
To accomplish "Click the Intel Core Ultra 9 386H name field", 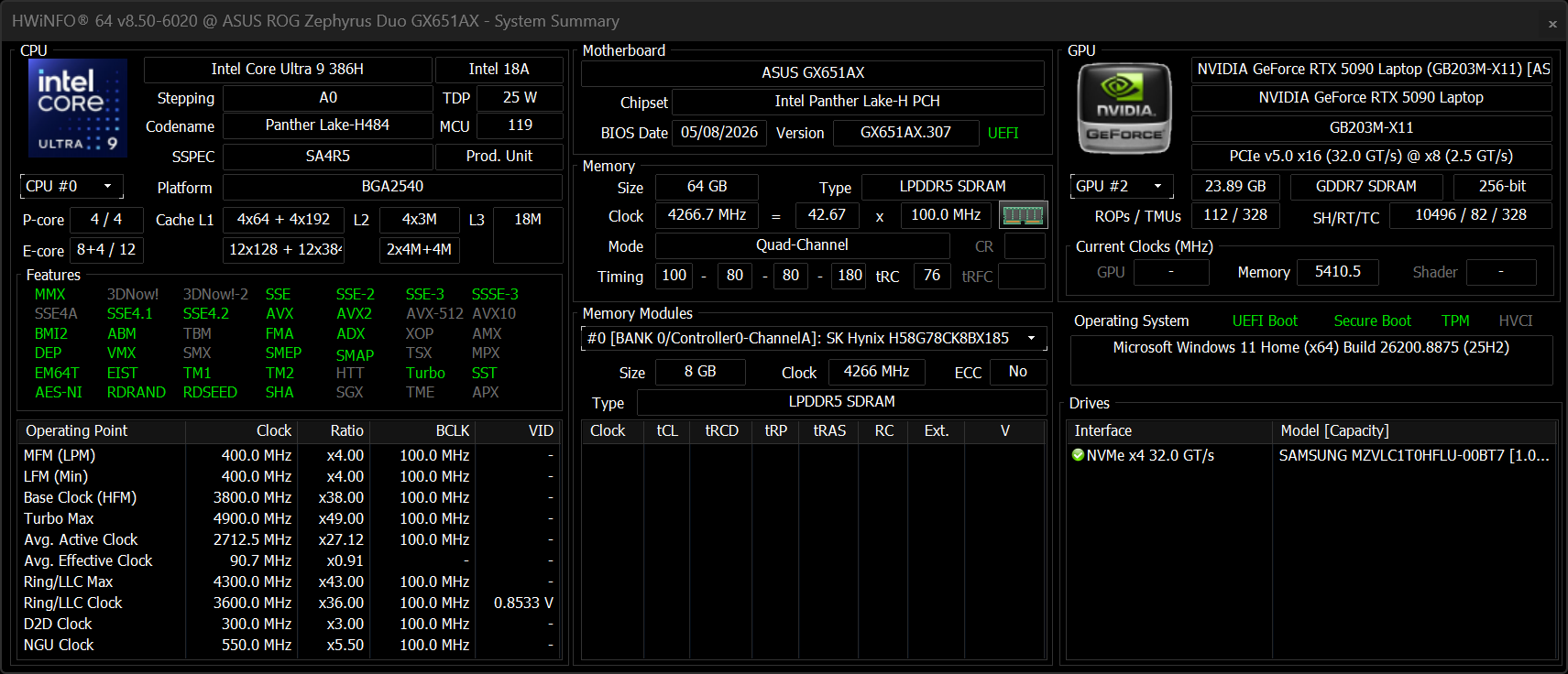I will pyautogui.click(x=288, y=70).
